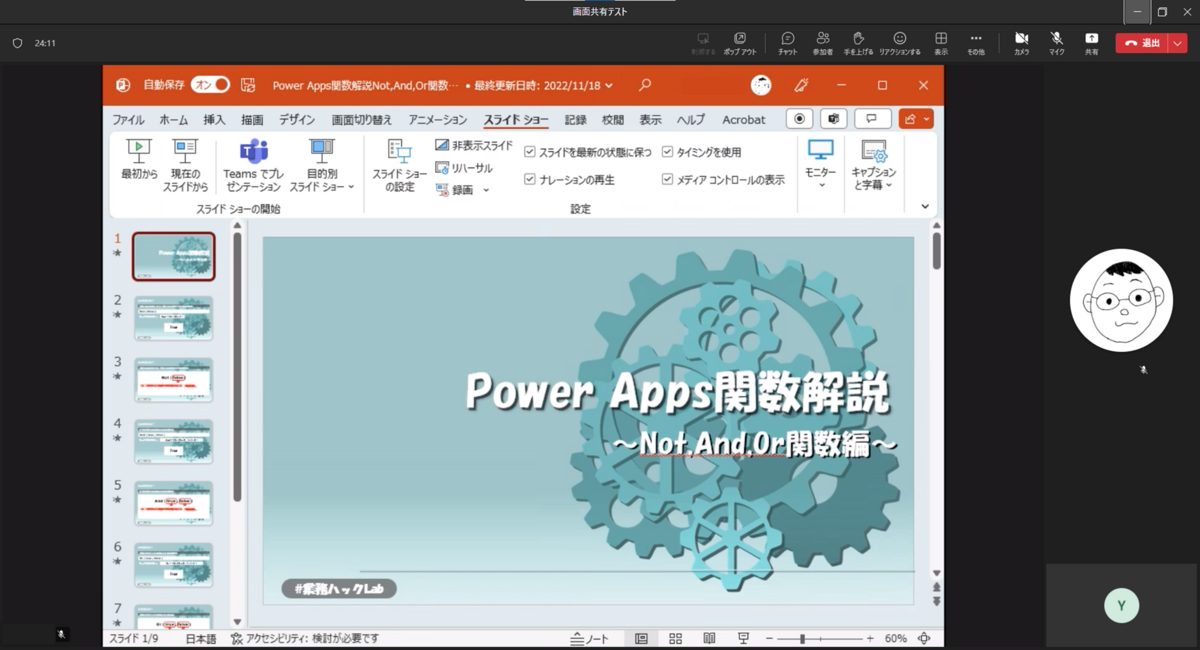The width and height of the screenshot is (1200, 650).
Task: Pop out the shared content window
Action: click(x=740, y=42)
